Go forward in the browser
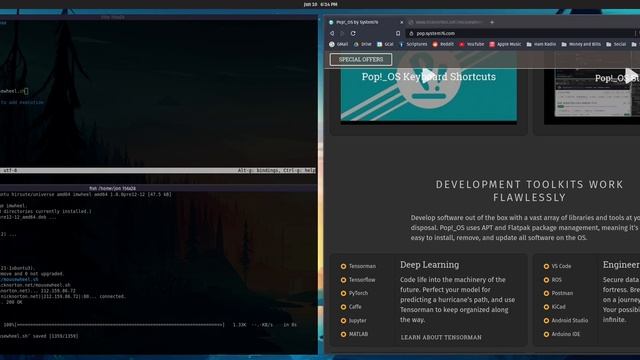The width and height of the screenshot is (640, 360). 342,33
